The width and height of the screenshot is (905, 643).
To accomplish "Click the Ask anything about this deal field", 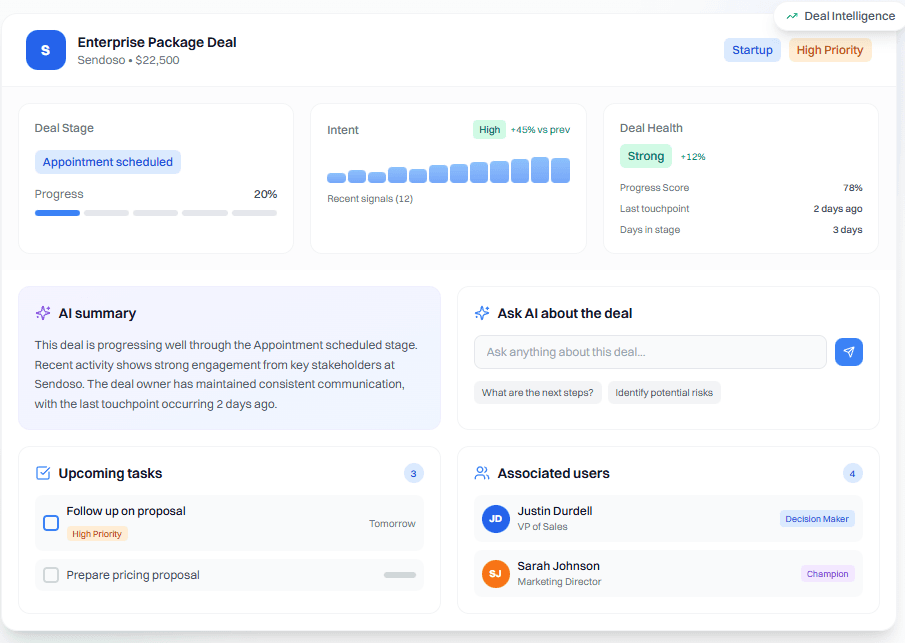I will [650, 352].
